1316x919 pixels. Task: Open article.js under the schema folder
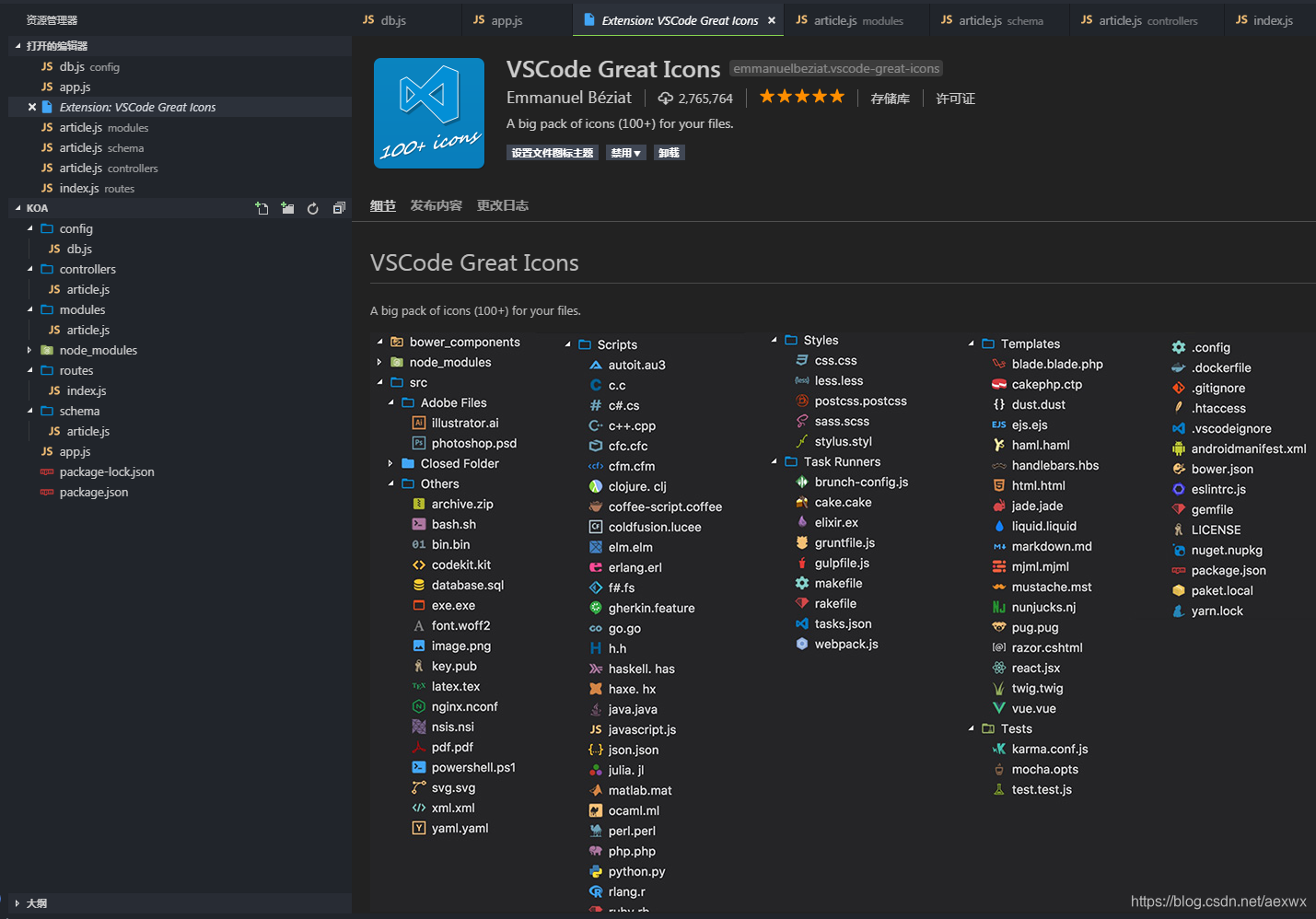click(x=180, y=431)
